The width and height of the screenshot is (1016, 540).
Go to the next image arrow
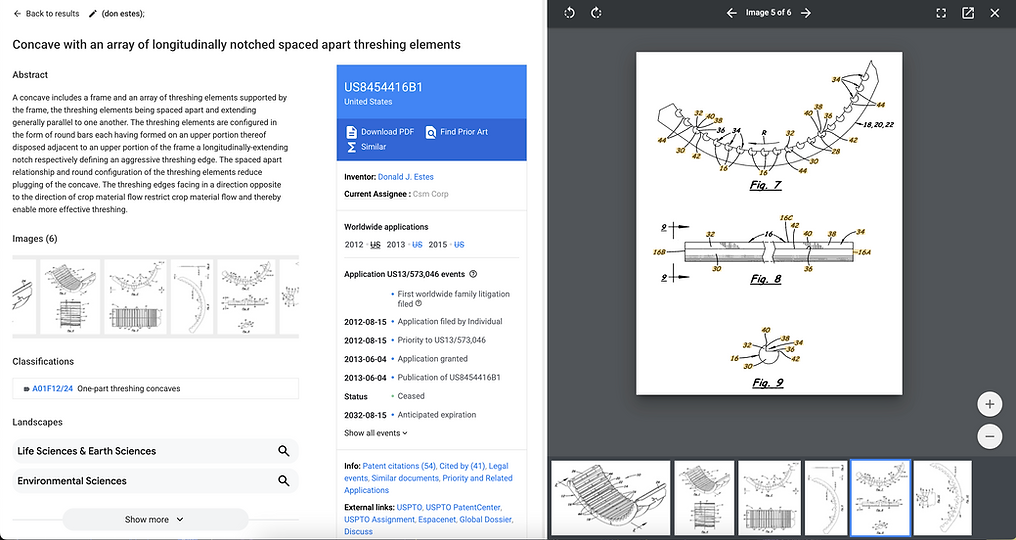pyautogui.click(x=806, y=13)
